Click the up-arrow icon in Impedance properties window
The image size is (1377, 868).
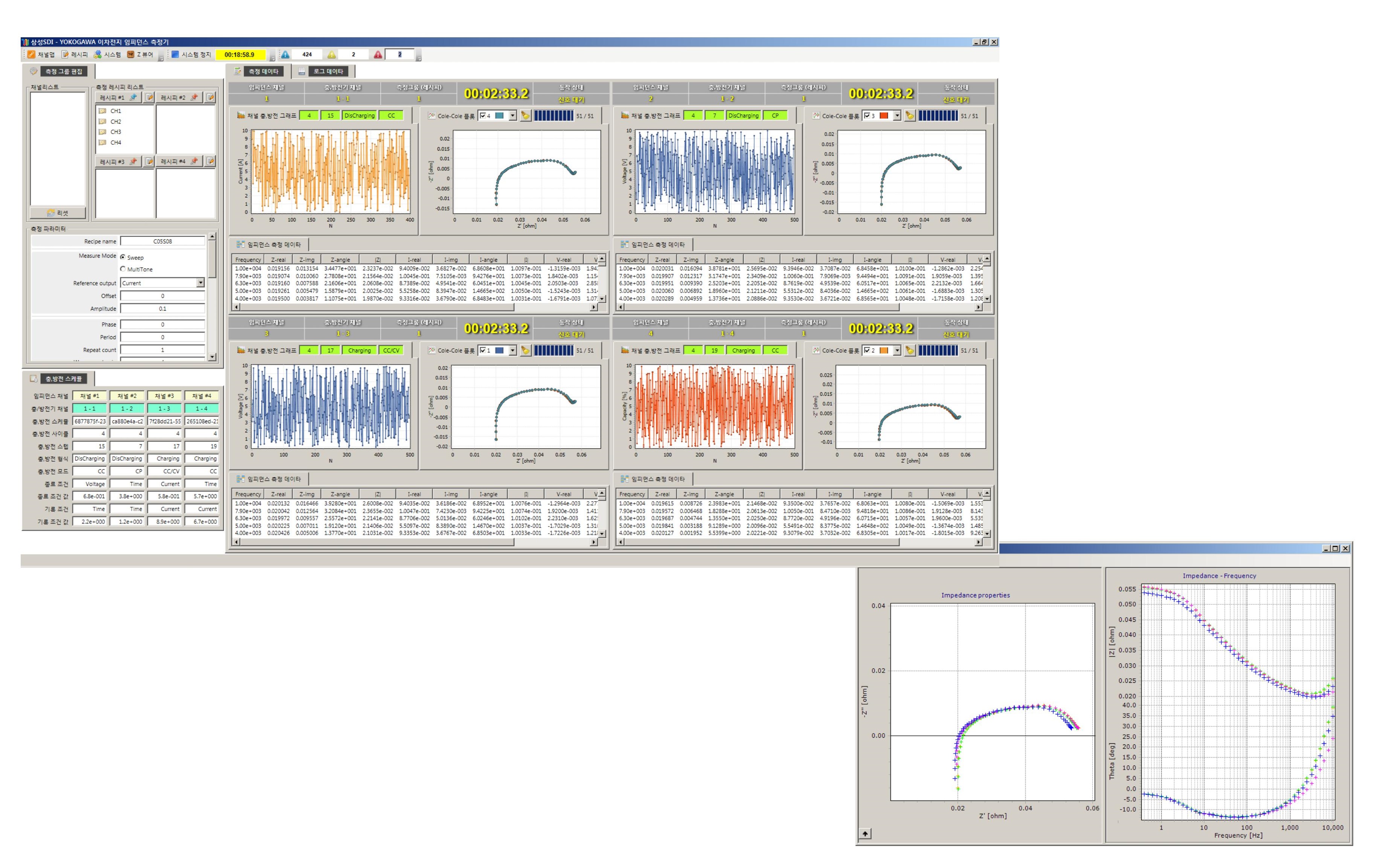coord(865,834)
